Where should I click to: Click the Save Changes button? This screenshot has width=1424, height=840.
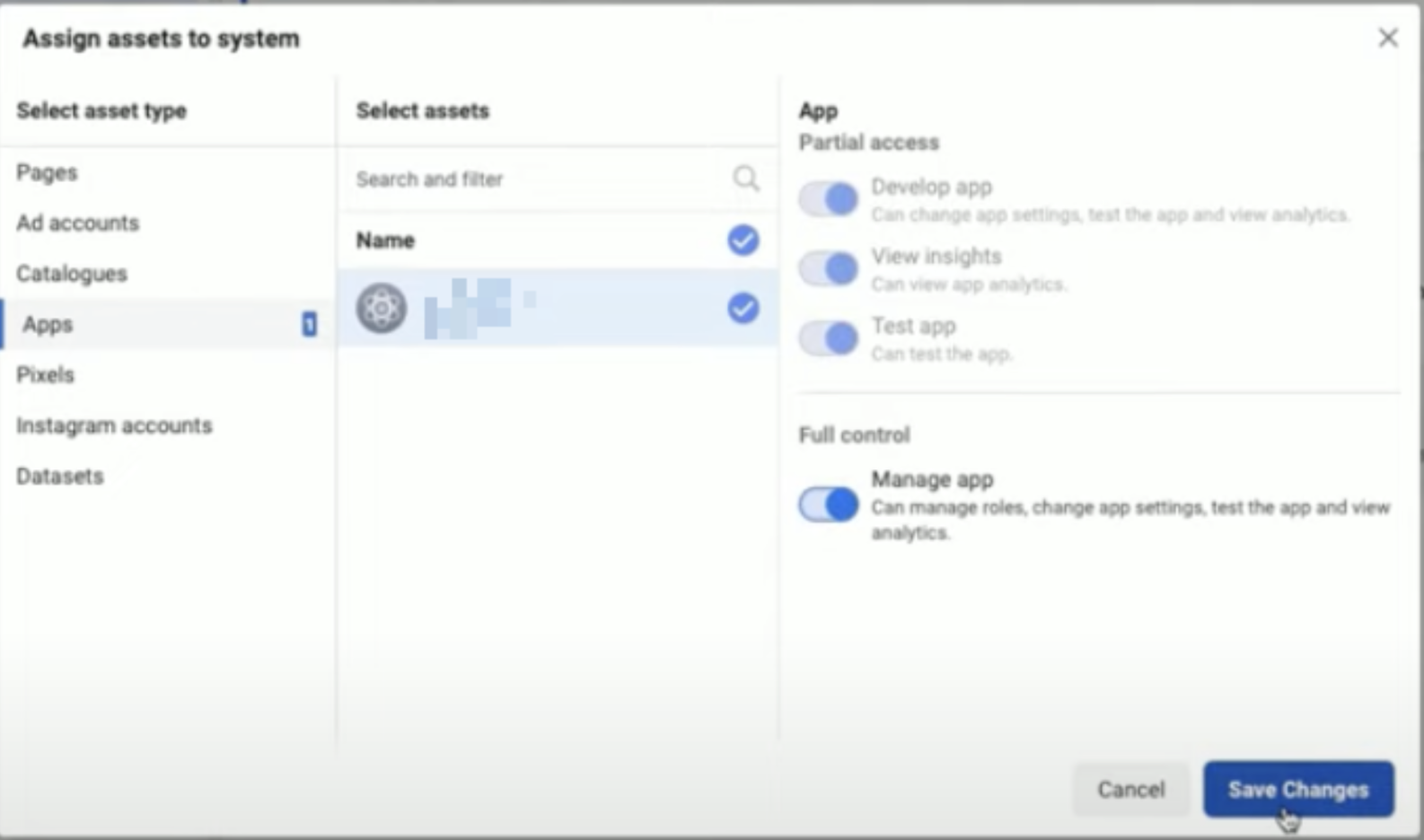tap(1297, 789)
